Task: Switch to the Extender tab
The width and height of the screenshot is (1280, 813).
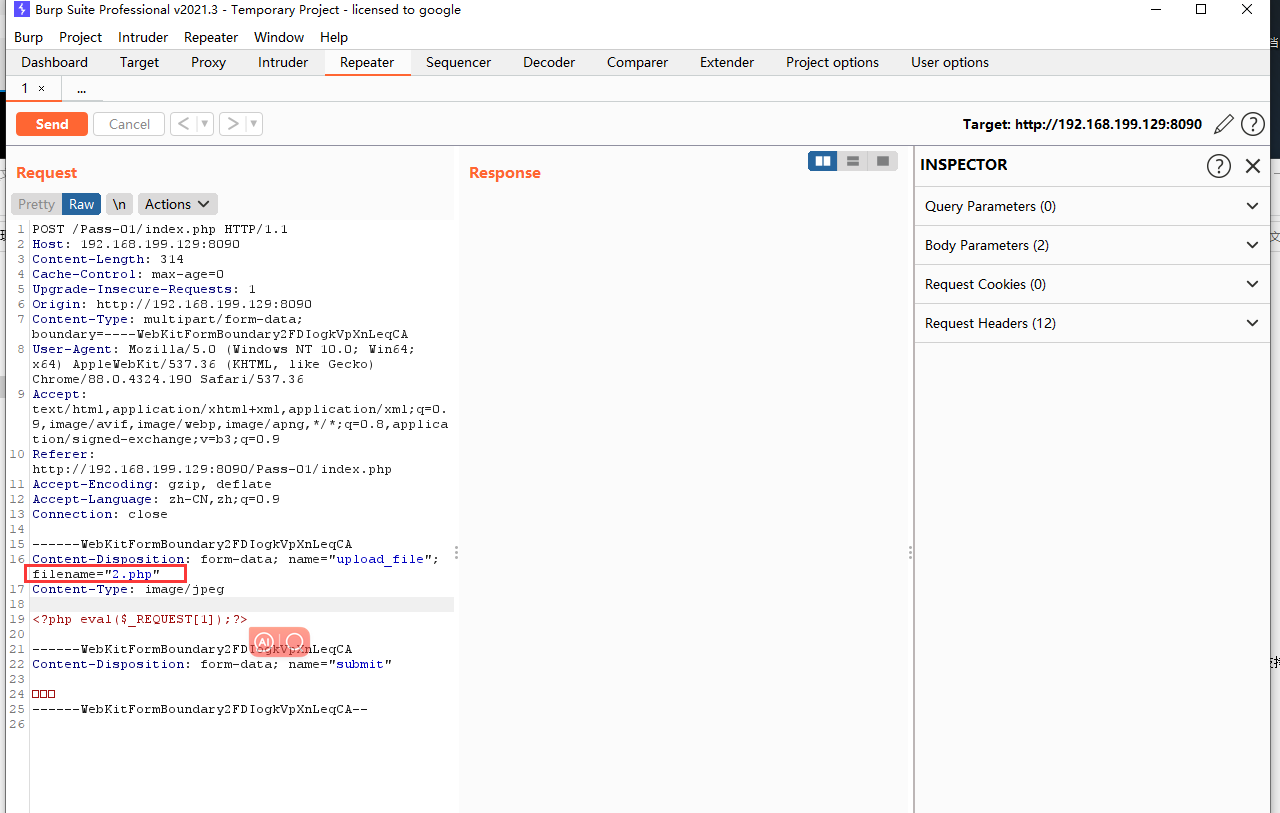Action: click(x=727, y=62)
